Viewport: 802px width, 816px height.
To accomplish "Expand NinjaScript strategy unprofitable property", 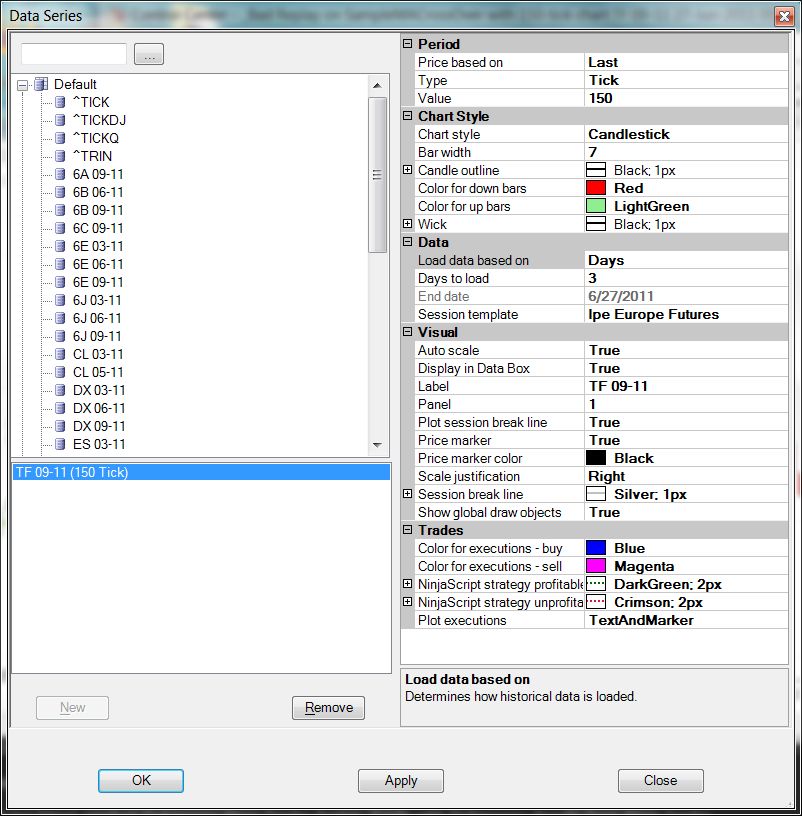I will tap(408, 602).
